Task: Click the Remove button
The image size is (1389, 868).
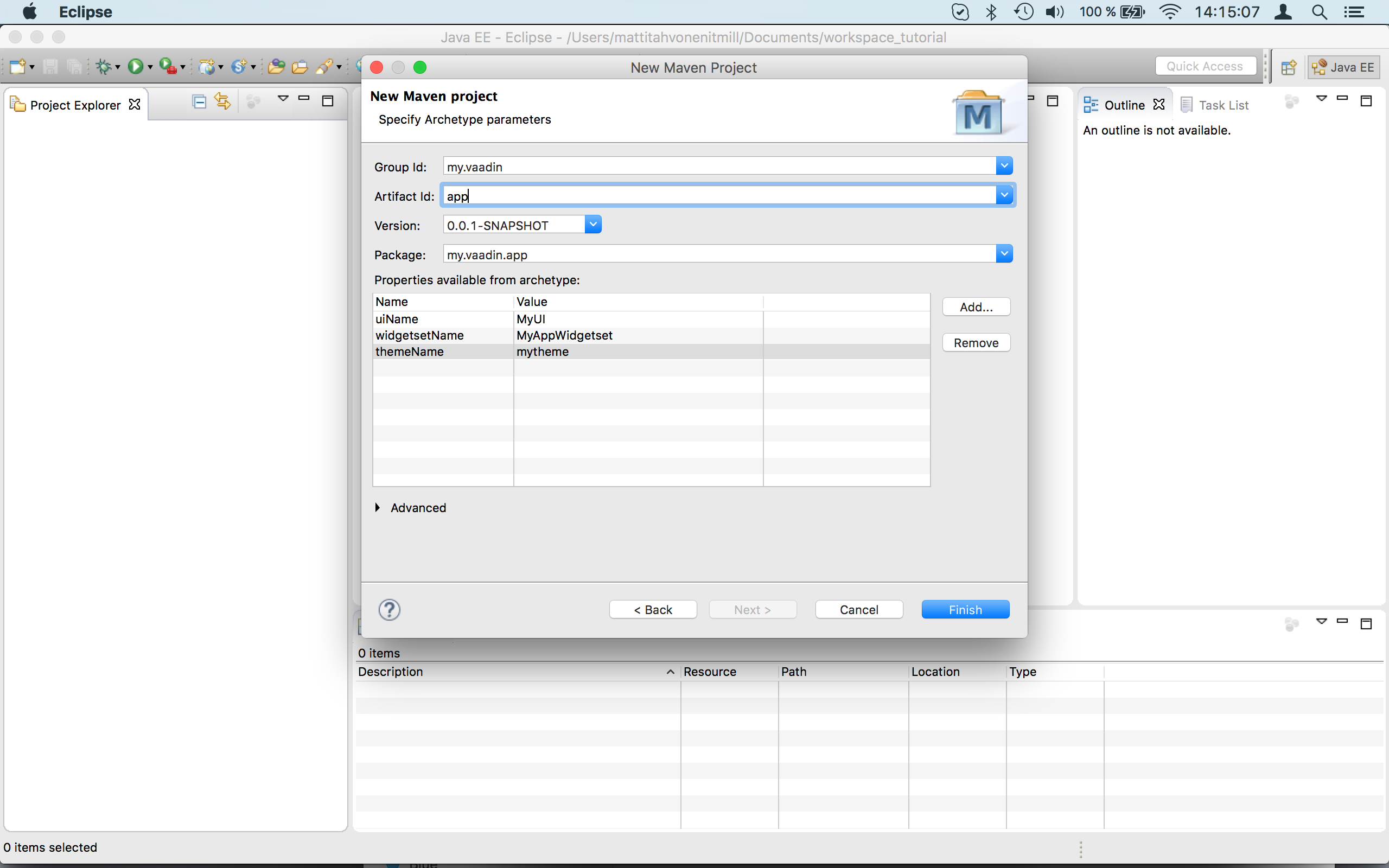Action: (x=976, y=343)
